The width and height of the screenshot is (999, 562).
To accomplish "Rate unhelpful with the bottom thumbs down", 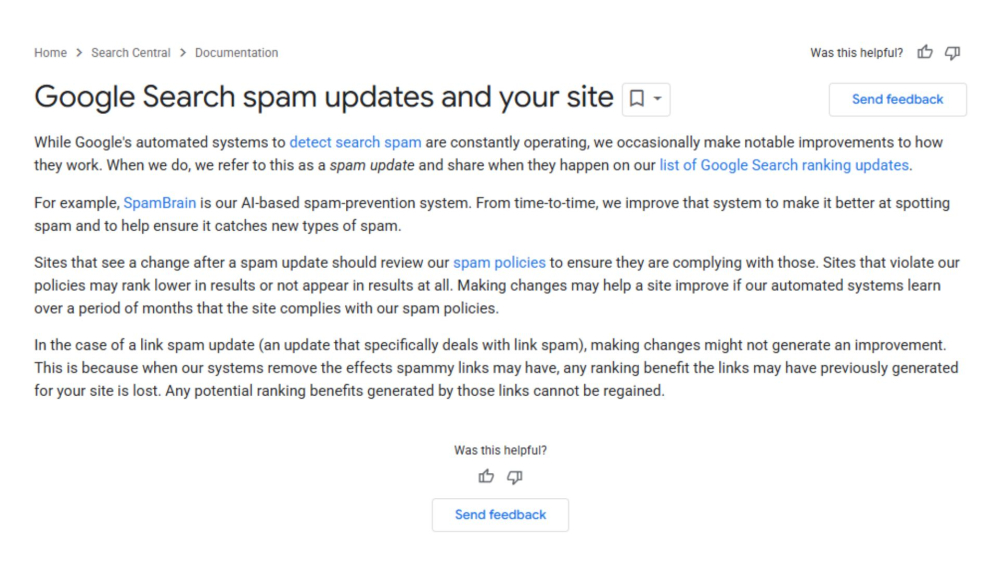I will click(x=515, y=477).
